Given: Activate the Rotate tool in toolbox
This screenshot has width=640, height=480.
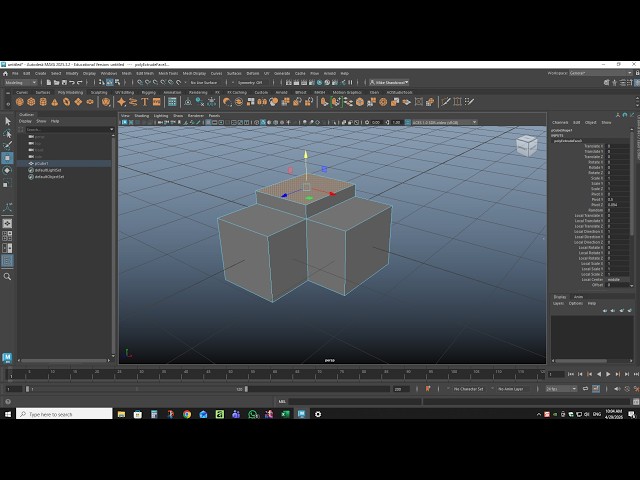Looking at the screenshot, I should click(7, 171).
